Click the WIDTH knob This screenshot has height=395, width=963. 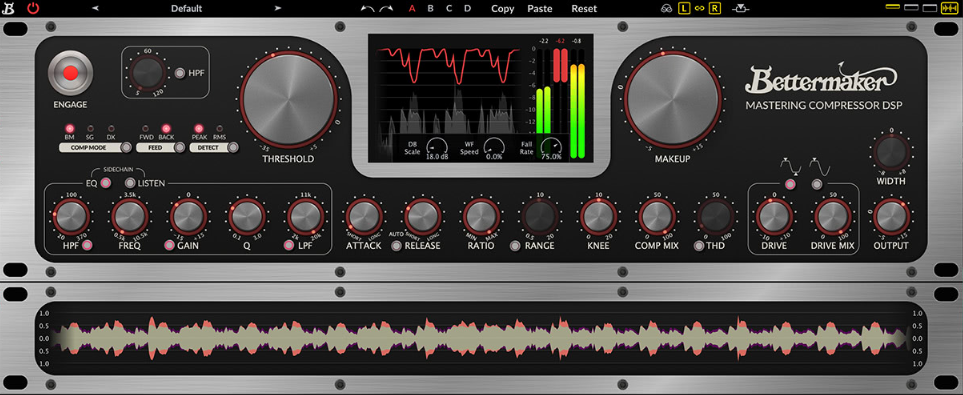coord(891,152)
